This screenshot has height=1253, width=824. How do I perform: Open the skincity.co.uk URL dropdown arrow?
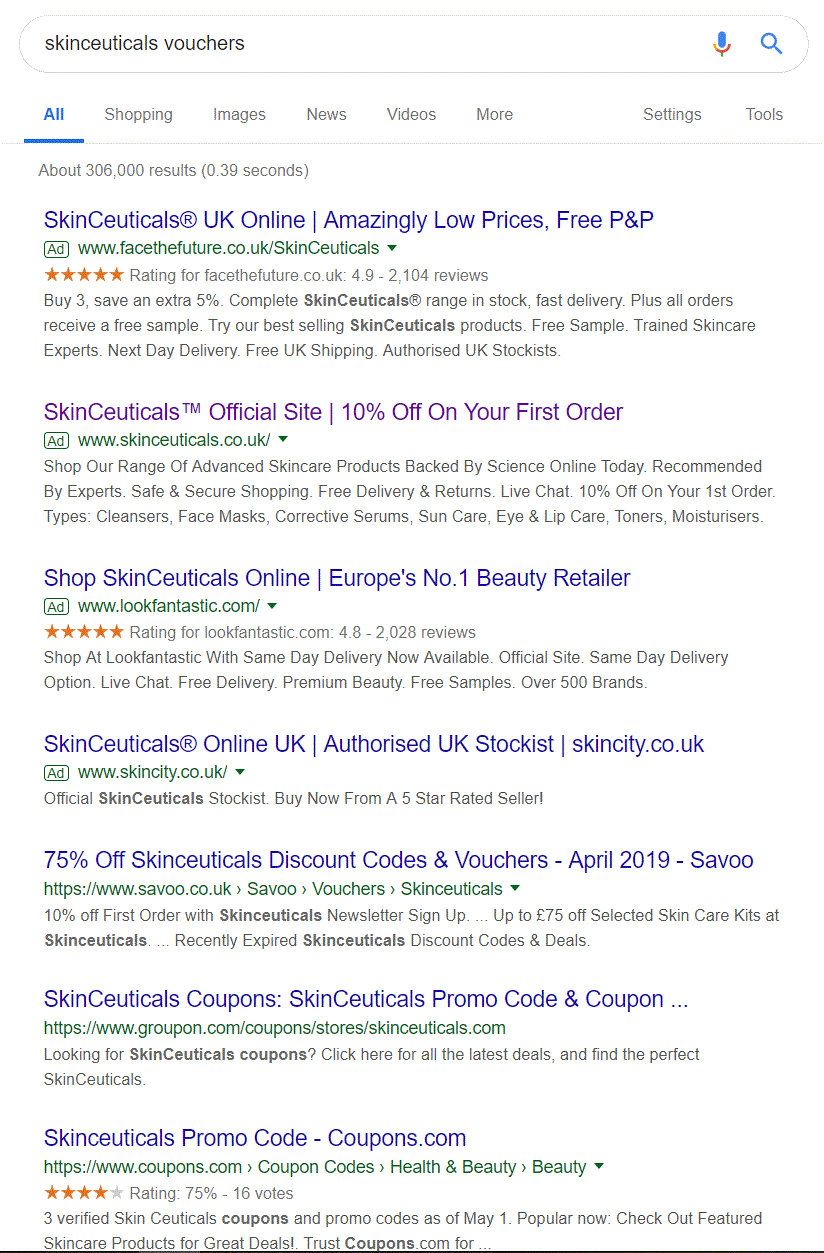click(x=240, y=772)
